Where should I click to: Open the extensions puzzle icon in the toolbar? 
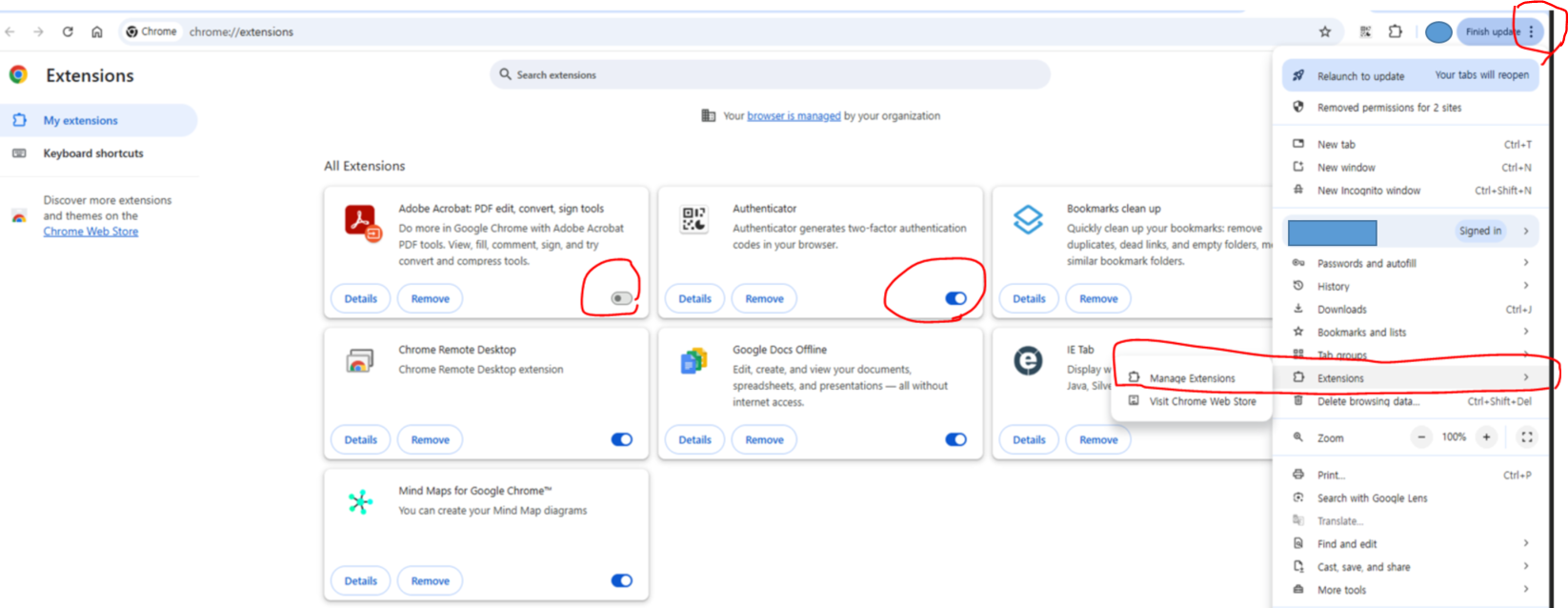click(x=1396, y=31)
